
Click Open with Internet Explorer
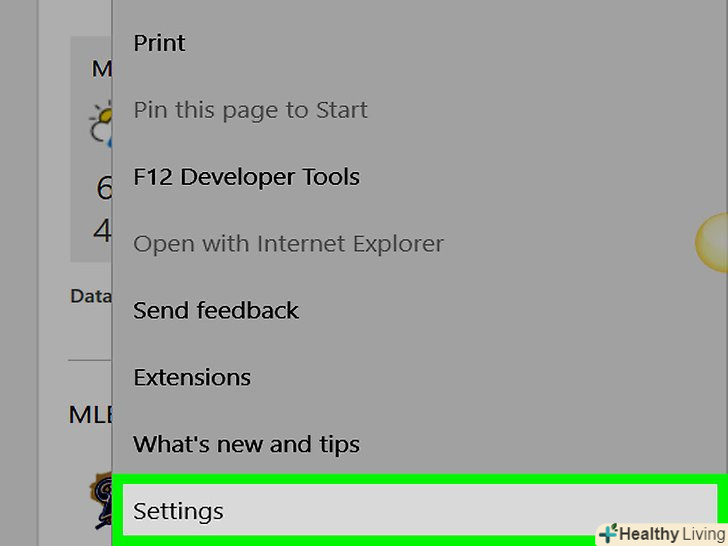(288, 244)
